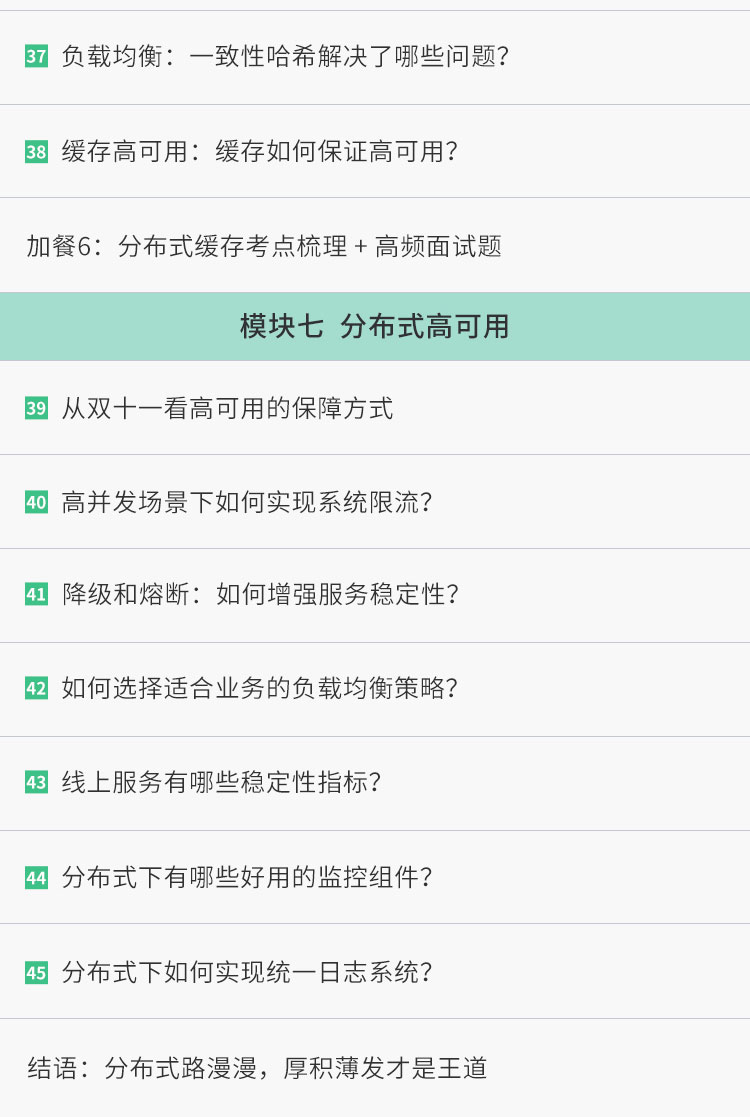Click the green 42 lesson number badge
Screen dimensions: 750x1117
(x=36, y=688)
